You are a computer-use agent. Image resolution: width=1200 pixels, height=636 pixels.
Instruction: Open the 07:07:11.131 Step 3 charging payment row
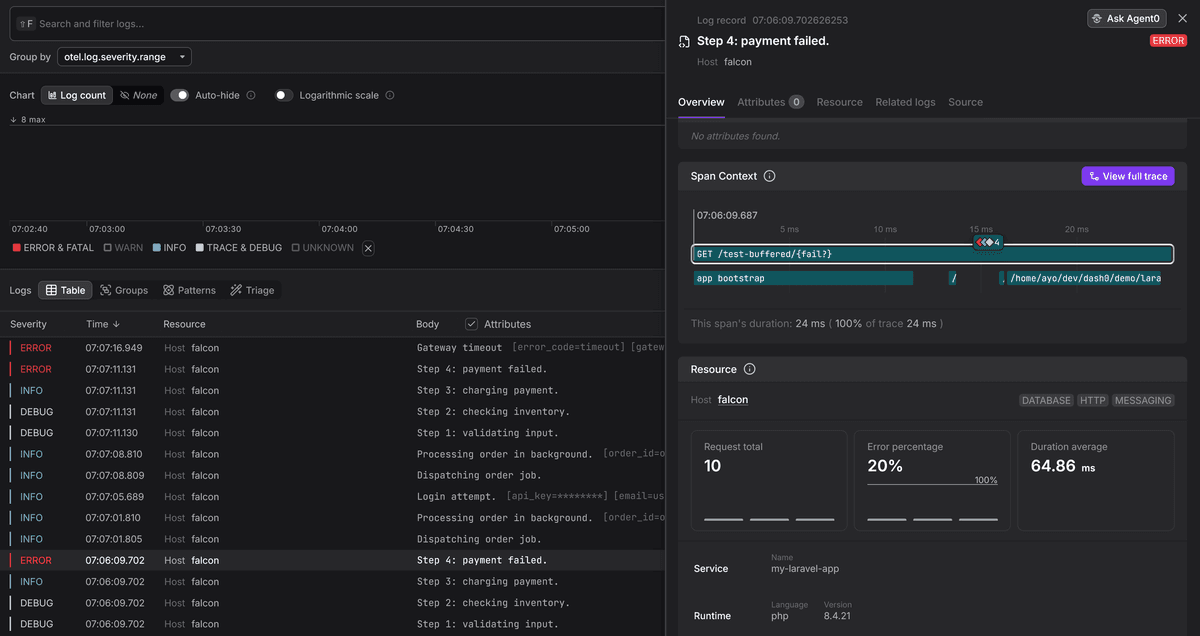click(x=332, y=390)
